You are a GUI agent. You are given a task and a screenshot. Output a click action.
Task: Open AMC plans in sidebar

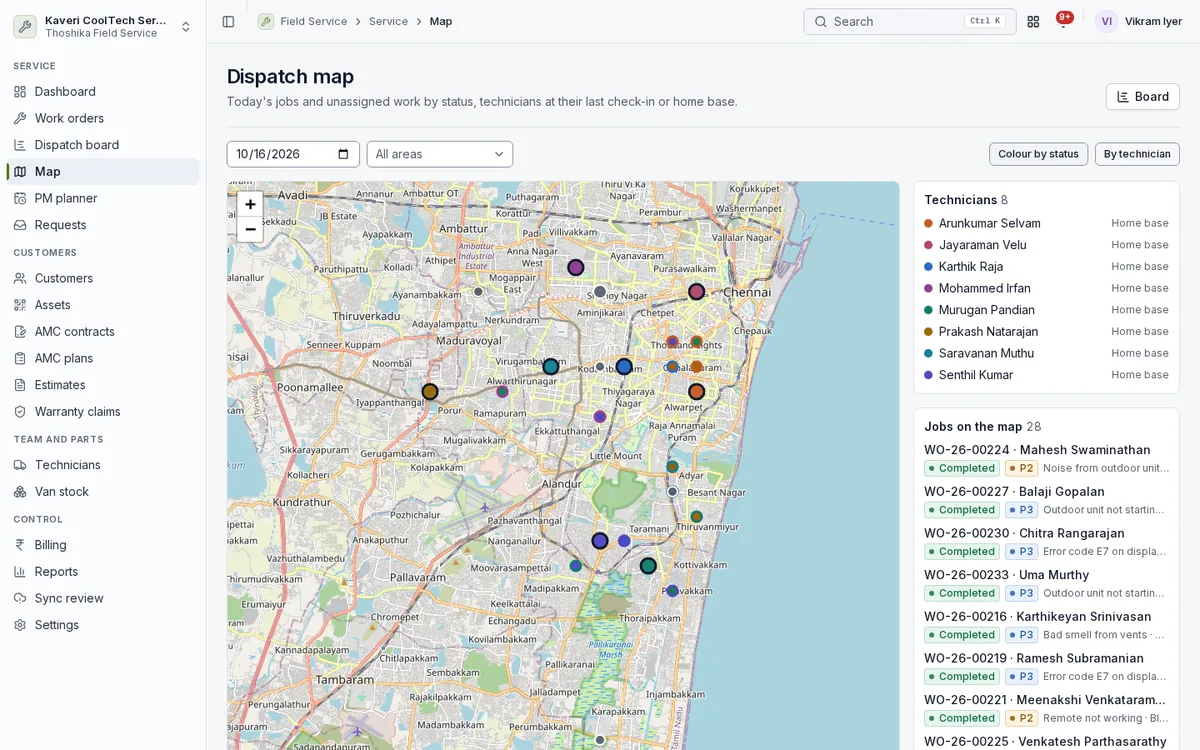[x=103, y=358]
